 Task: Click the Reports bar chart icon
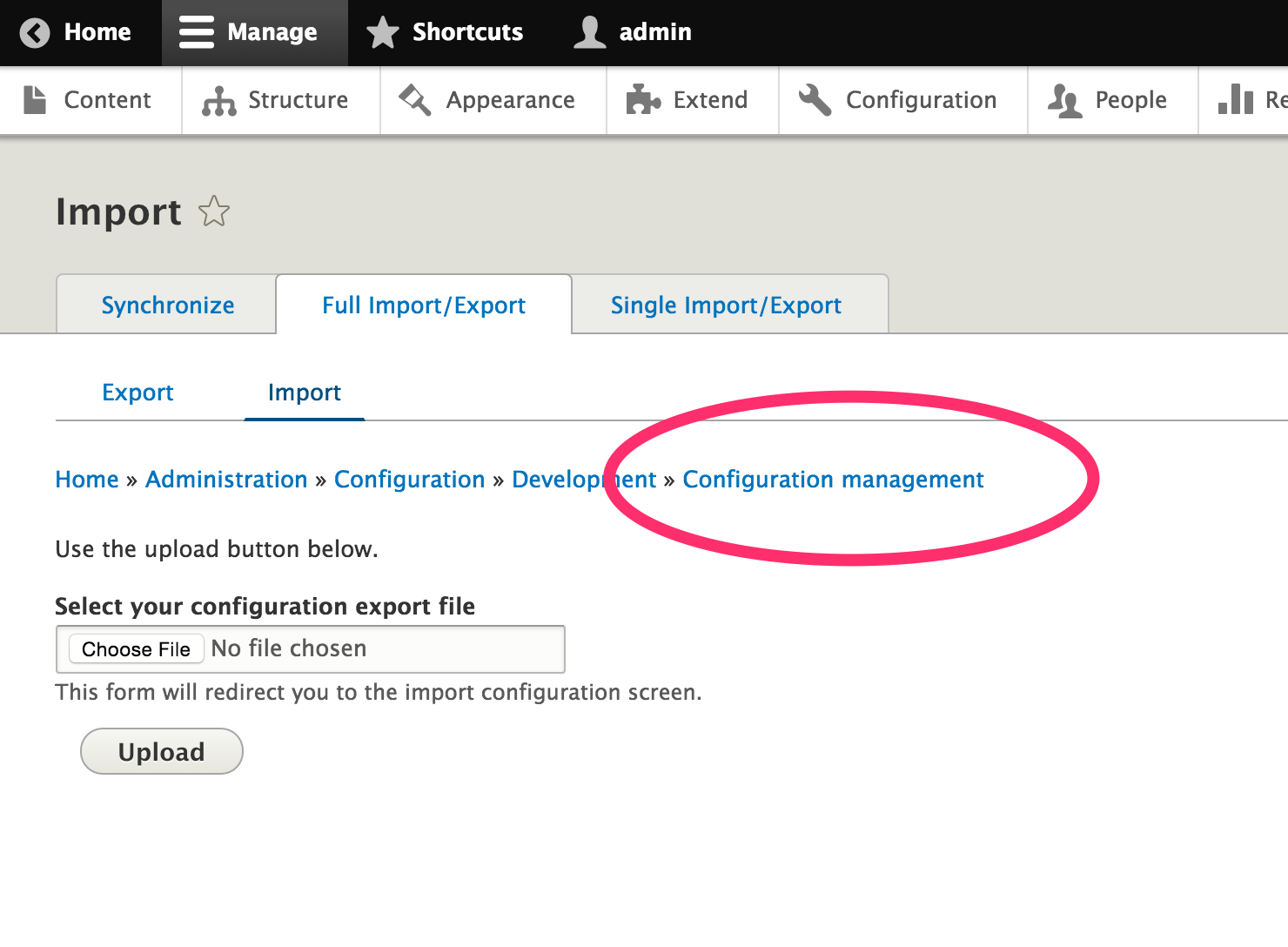coord(1236,99)
